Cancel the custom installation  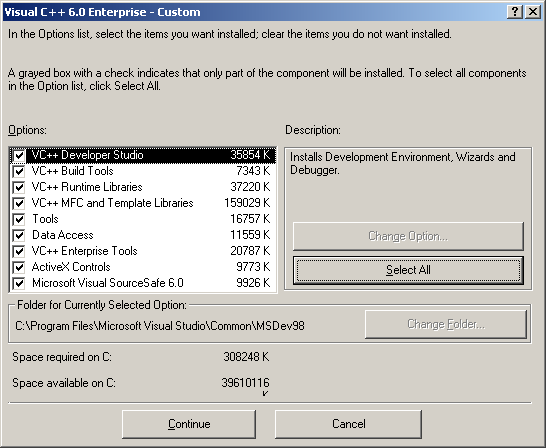tap(348, 424)
